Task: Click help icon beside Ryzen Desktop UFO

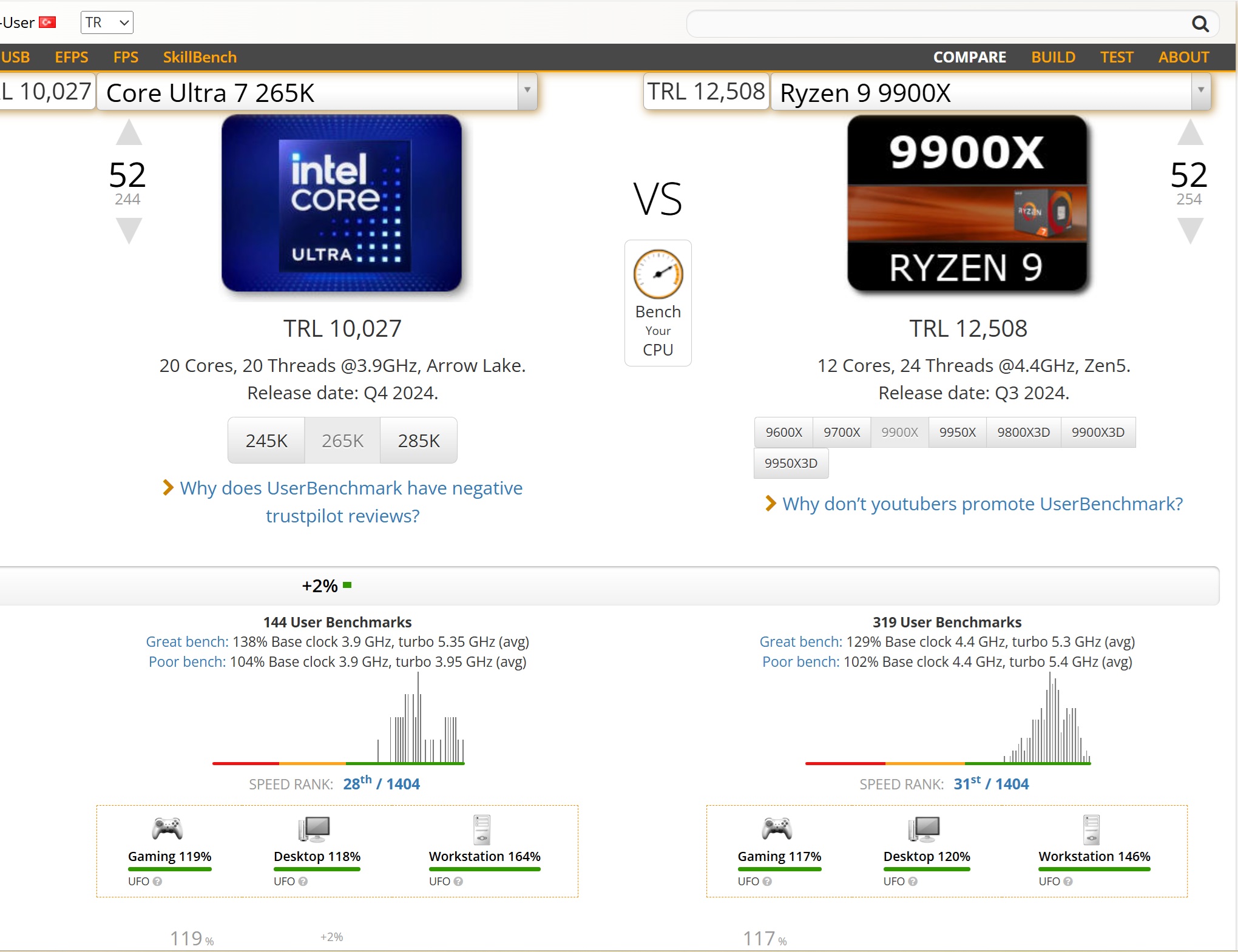Action: click(x=913, y=882)
